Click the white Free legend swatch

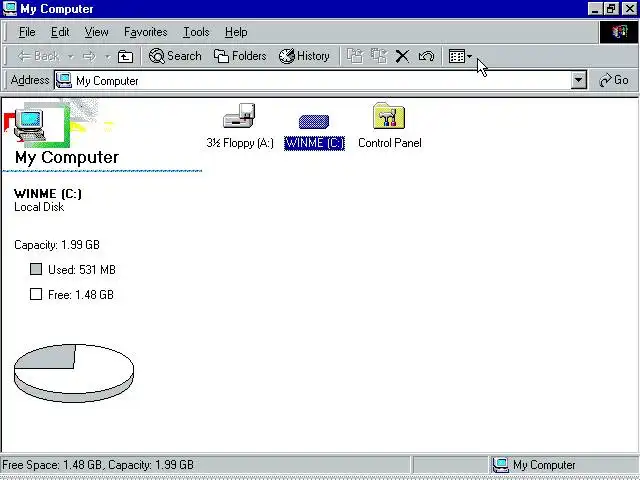tap(36, 294)
